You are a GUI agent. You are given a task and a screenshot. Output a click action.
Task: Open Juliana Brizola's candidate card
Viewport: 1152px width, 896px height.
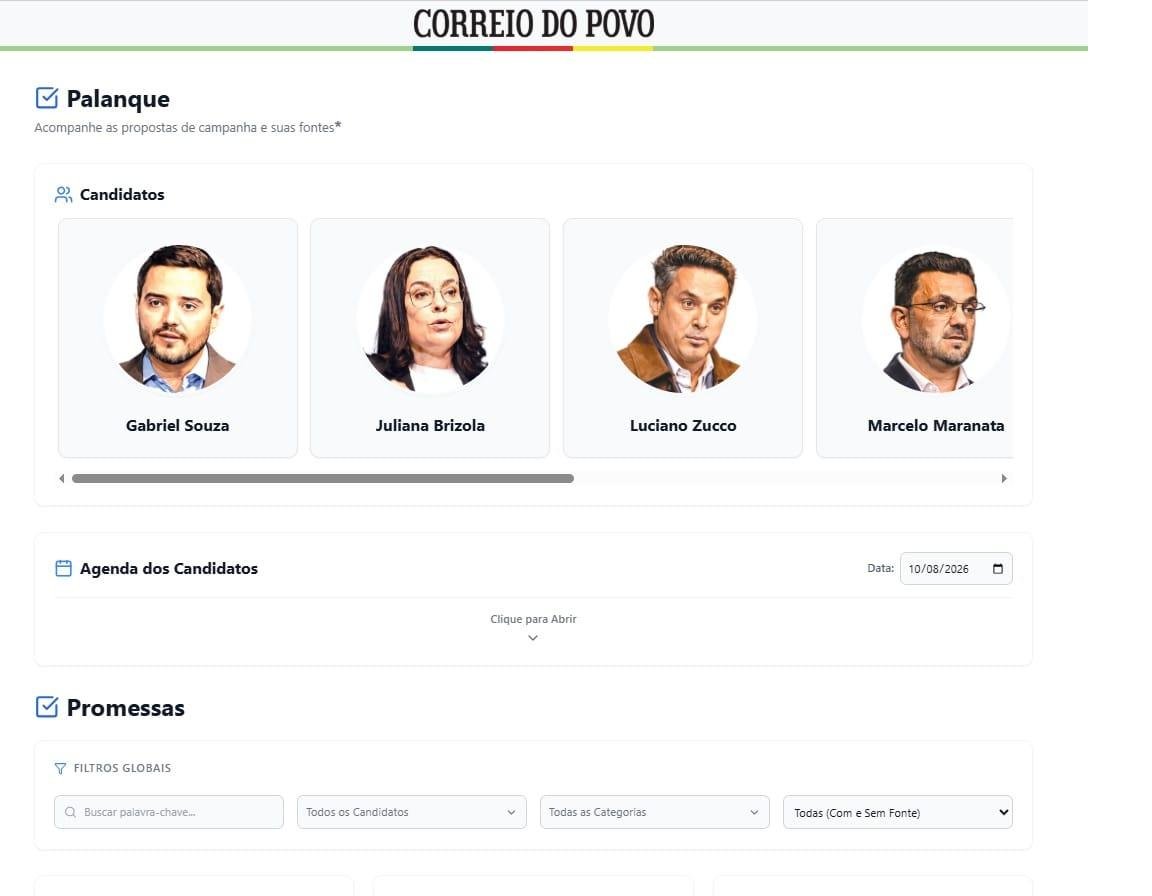430,338
